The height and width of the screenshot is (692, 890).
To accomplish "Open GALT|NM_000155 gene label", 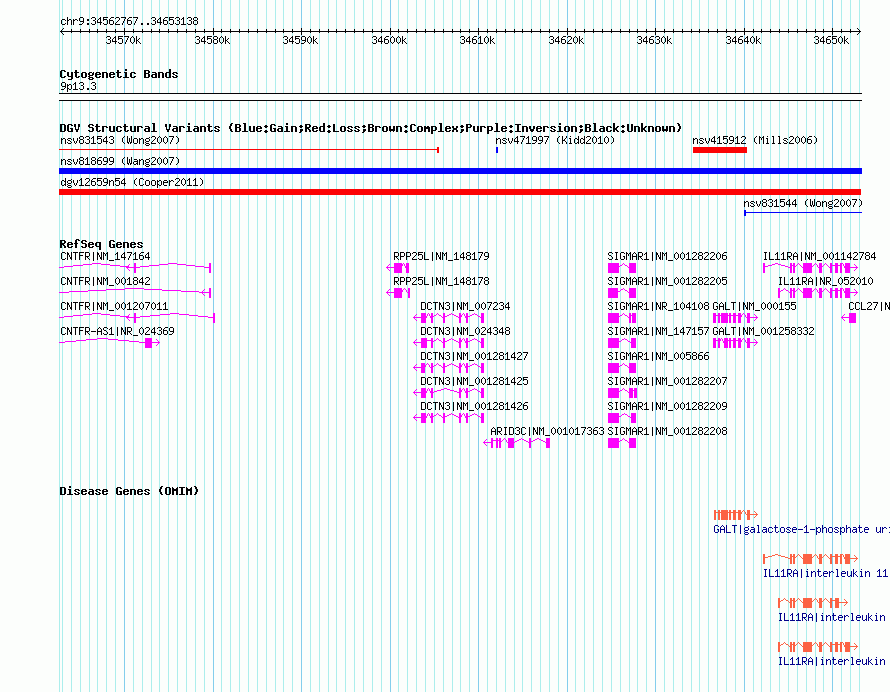I will 754,307.
